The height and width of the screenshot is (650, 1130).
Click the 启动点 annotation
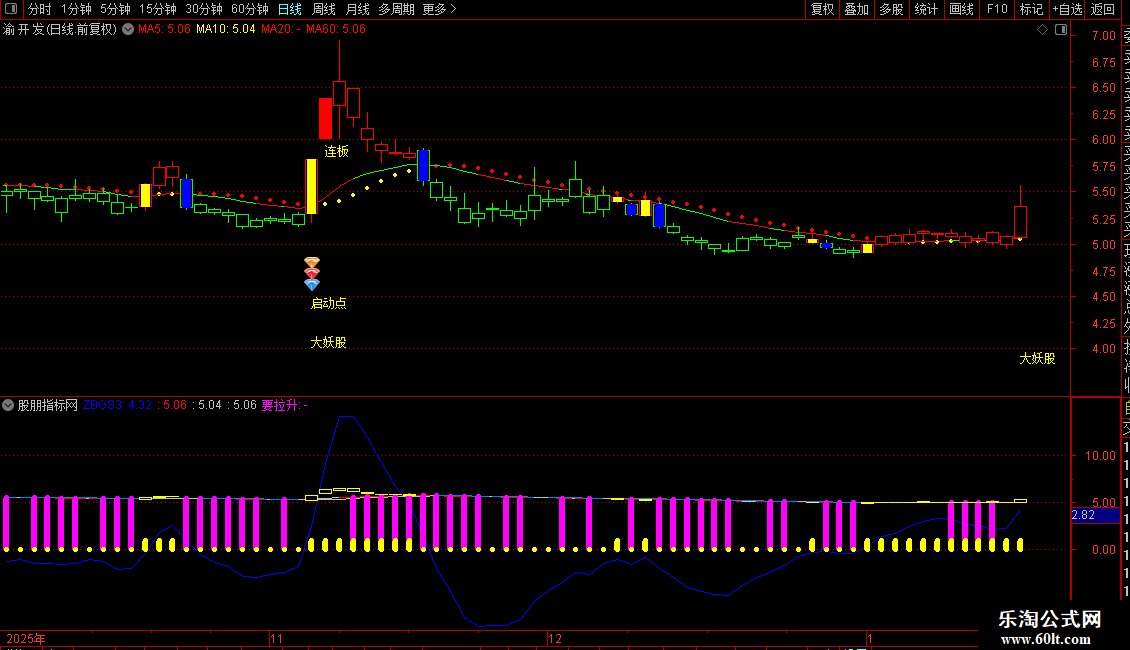click(x=329, y=303)
